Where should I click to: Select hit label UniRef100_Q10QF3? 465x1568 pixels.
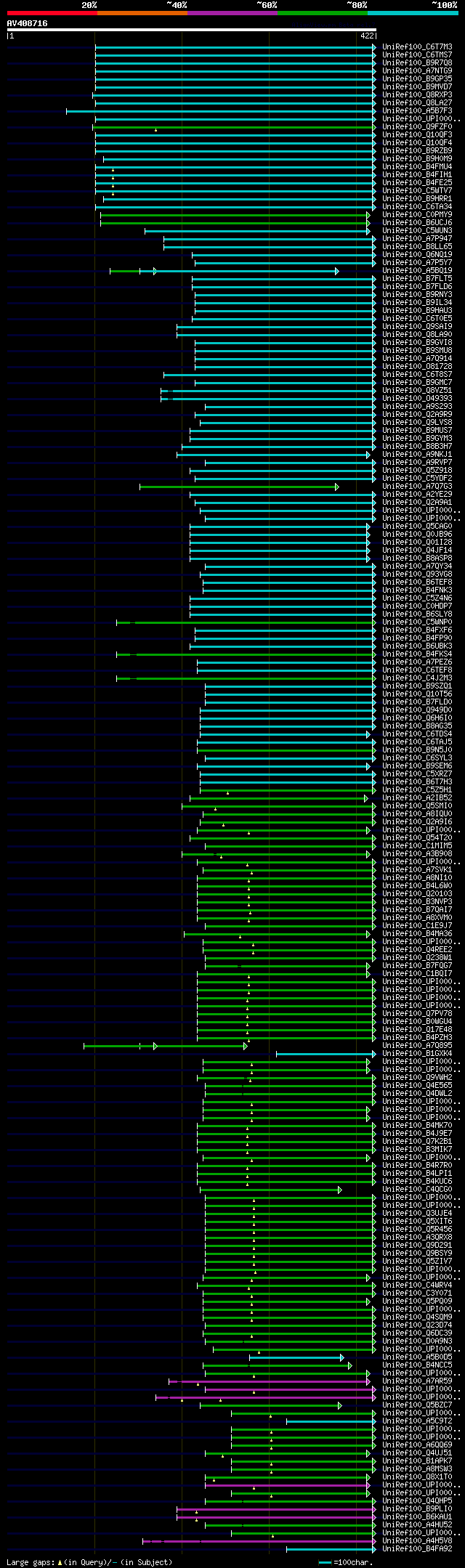click(x=417, y=134)
